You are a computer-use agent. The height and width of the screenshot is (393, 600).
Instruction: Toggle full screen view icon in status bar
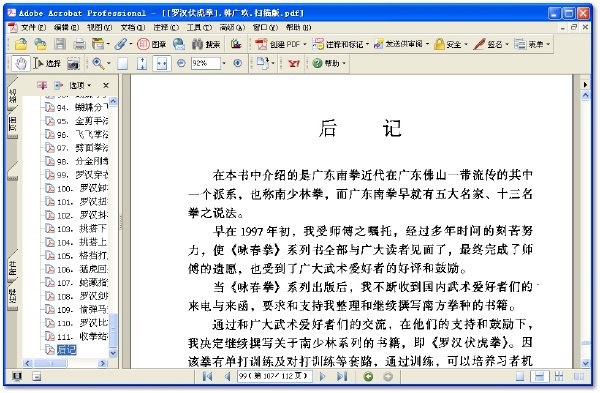tap(16, 377)
